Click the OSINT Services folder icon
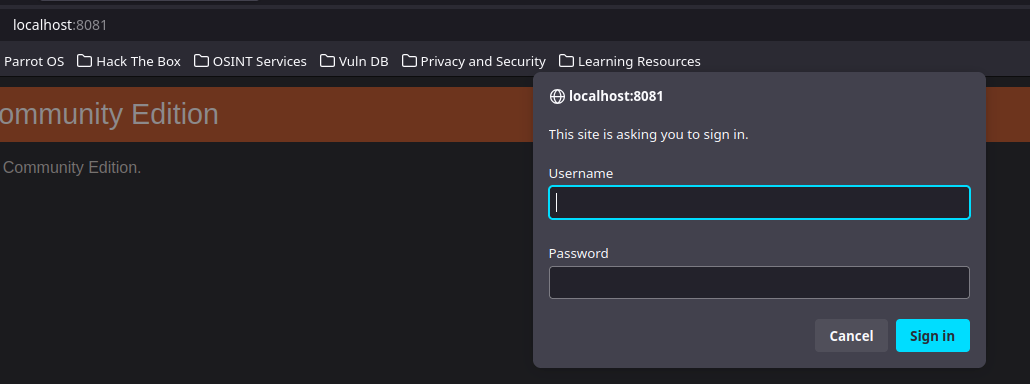This screenshot has width=1030, height=384. (x=201, y=61)
